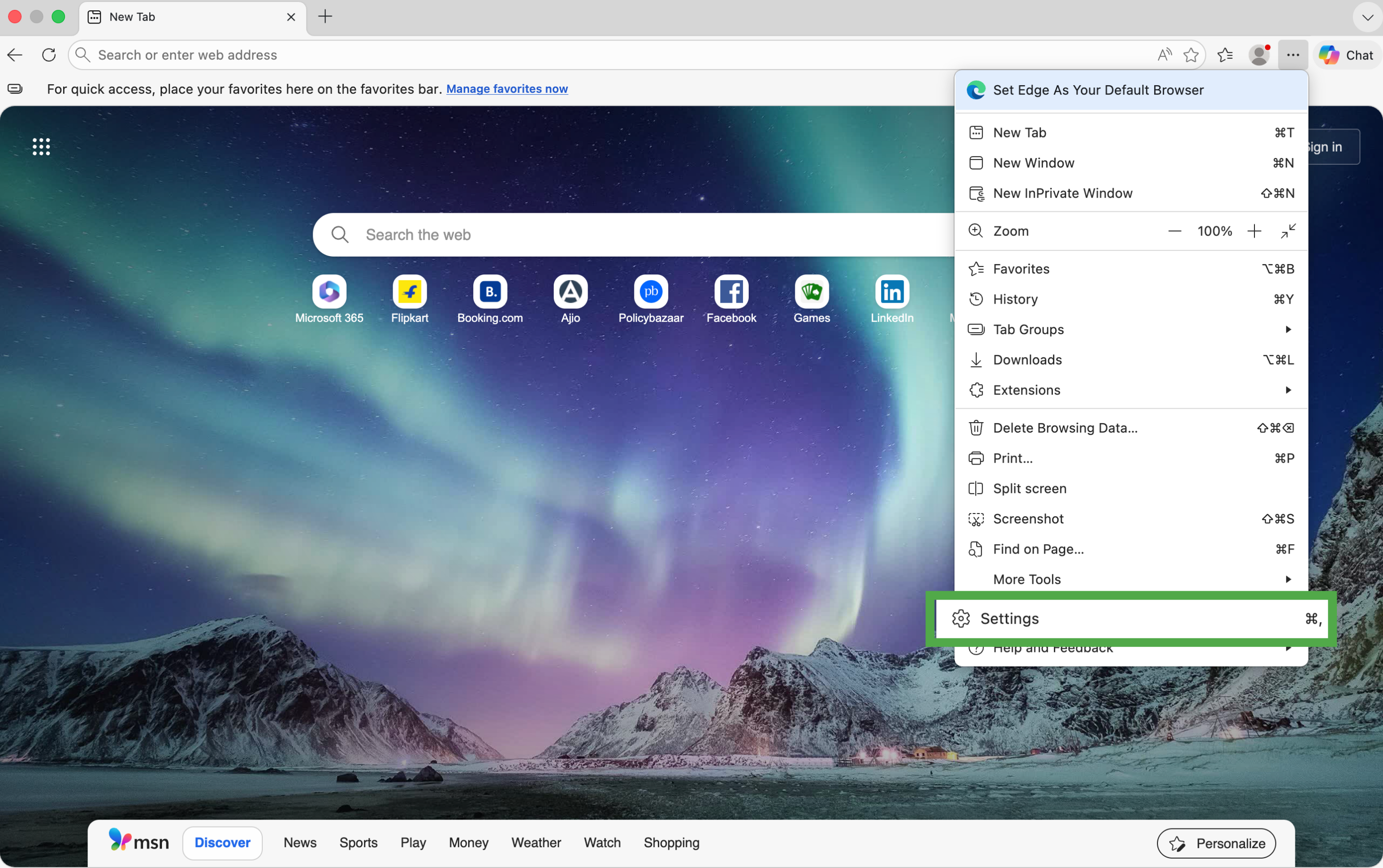Select Delete Browsing Data menu item
The width and height of the screenshot is (1383, 868).
click(x=1131, y=428)
